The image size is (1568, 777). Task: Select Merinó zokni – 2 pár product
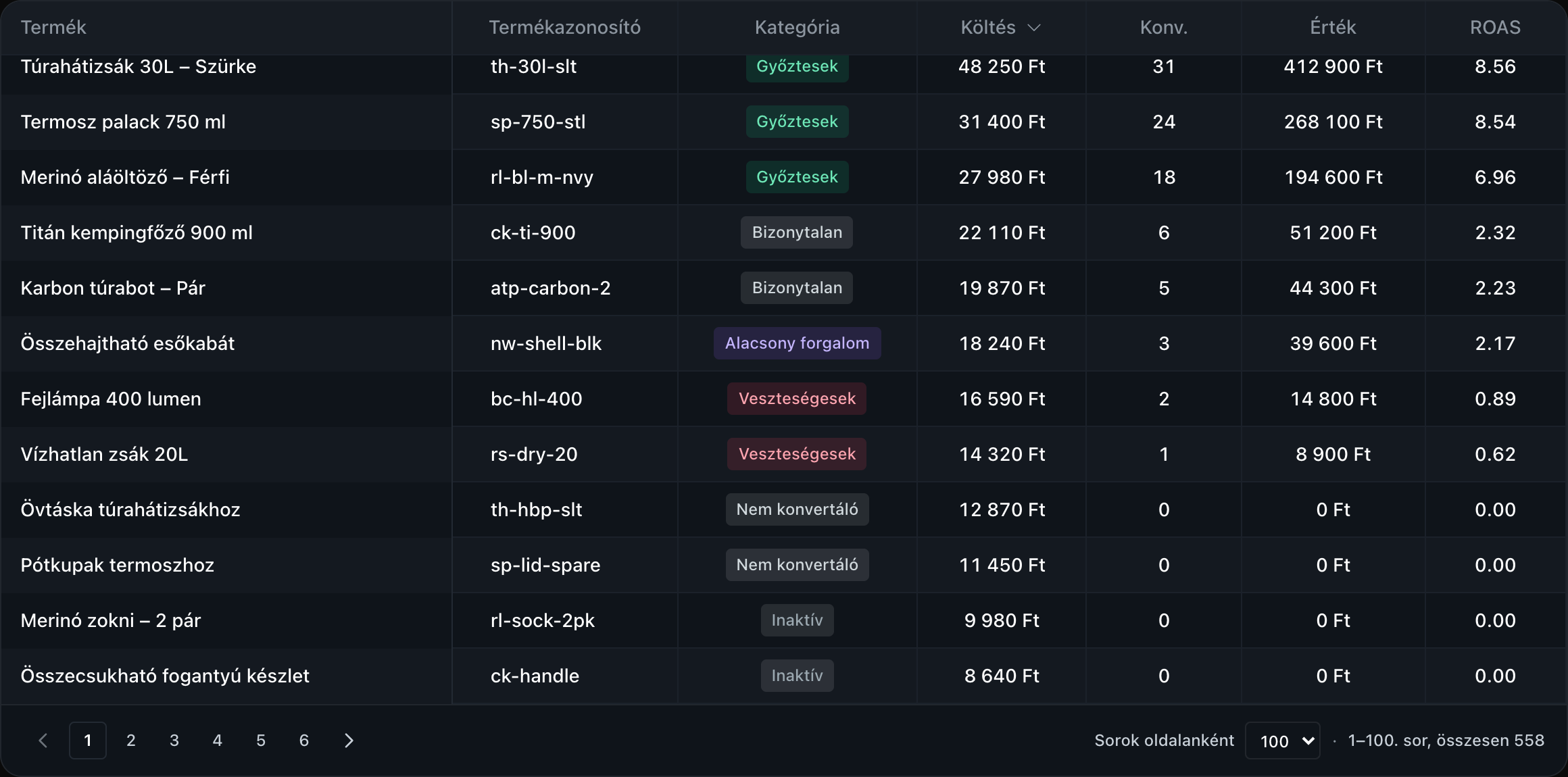coord(111,620)
